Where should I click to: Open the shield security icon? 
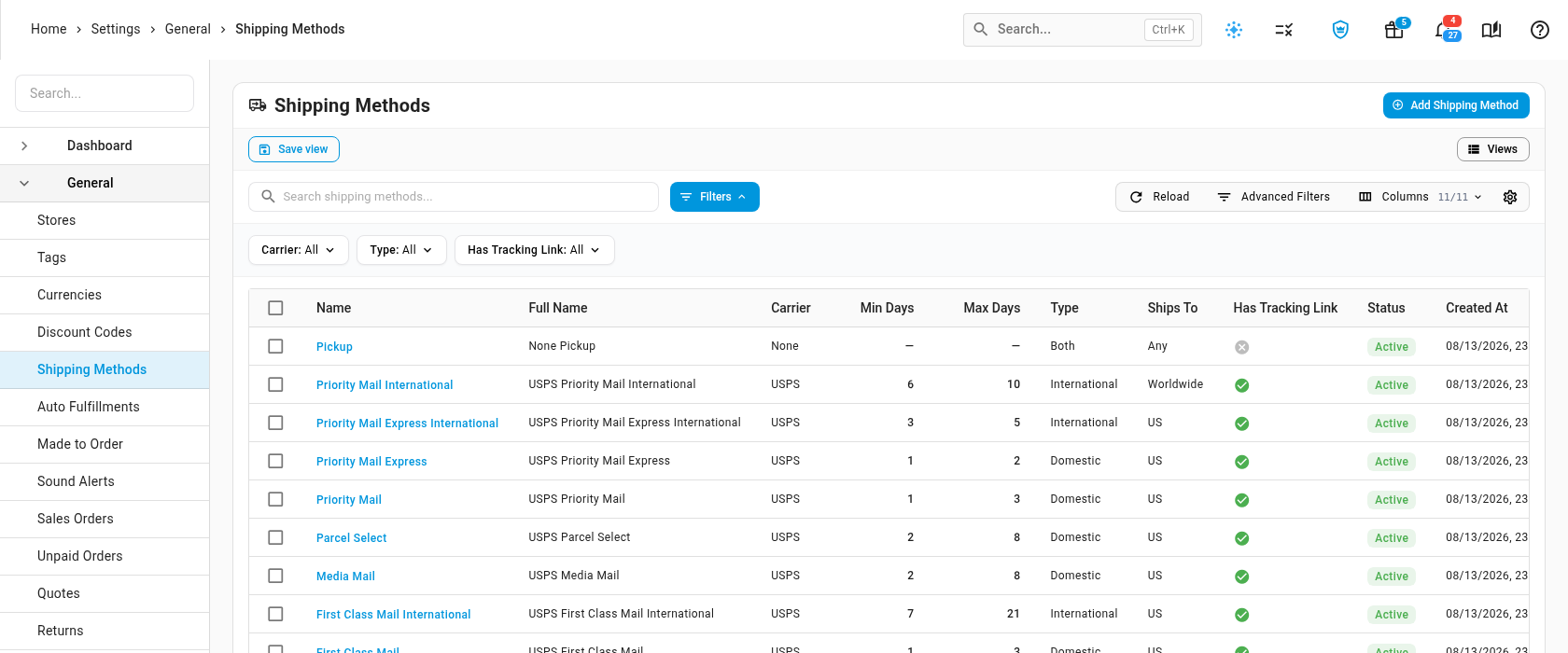point(1340,30)
